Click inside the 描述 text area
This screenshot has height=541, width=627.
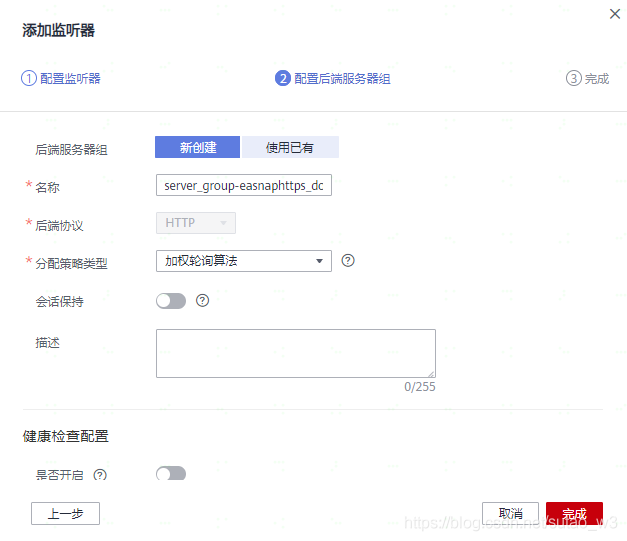click(x=296, y=353)
